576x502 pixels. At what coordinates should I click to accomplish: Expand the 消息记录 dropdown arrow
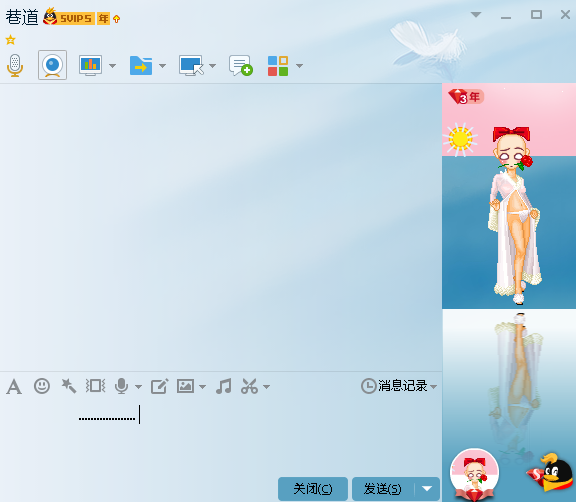pos(433,387)
